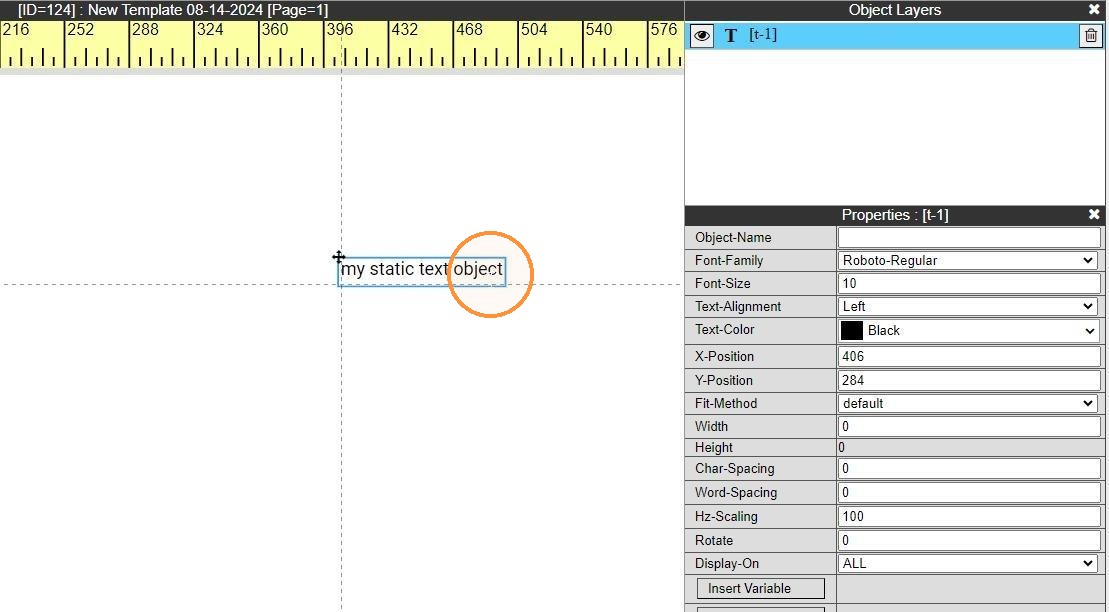Click the Object Layers panel header
The height and width of the screenshot is (612, 1109).
tap(895, 10)
